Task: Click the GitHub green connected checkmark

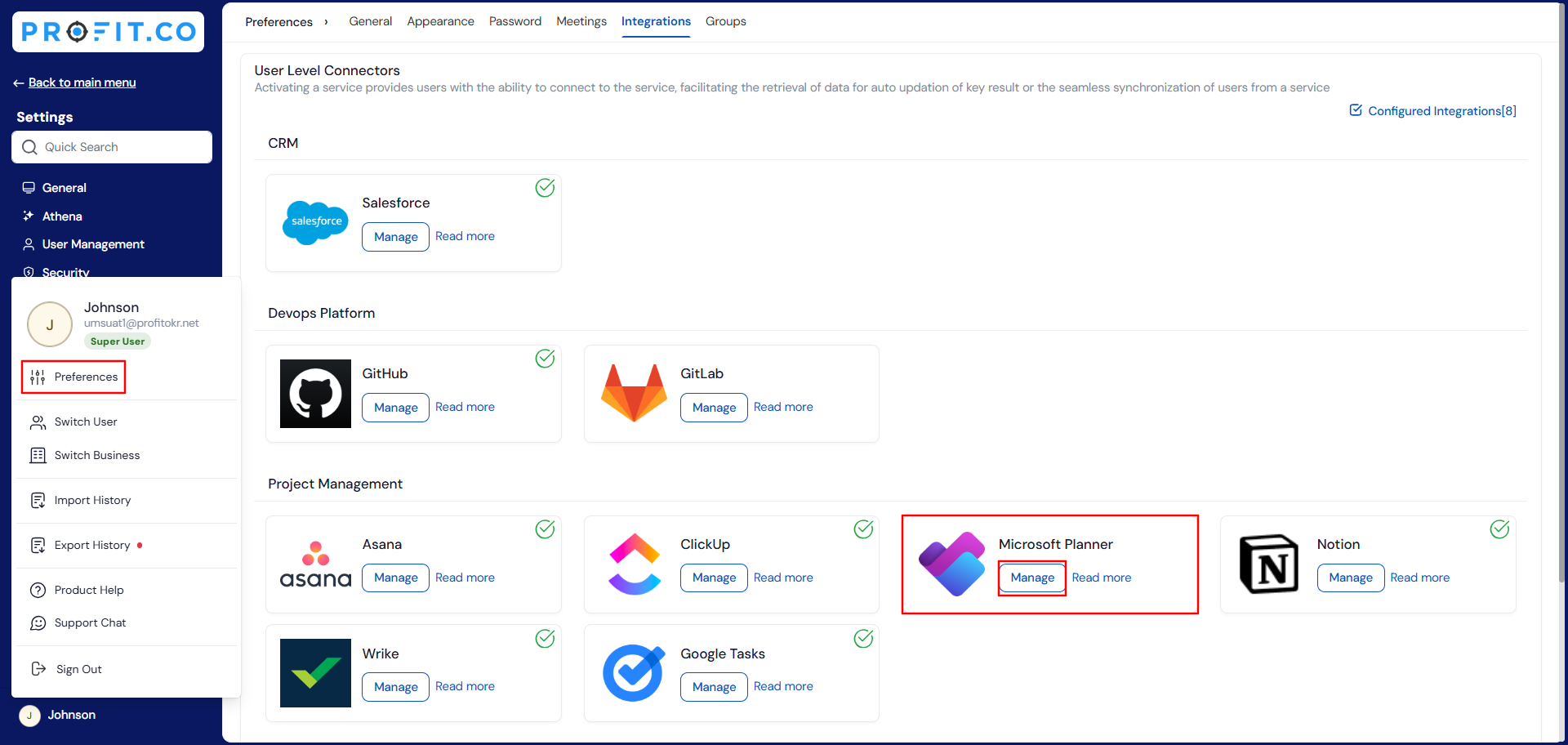Action: (x=545, y=359)
